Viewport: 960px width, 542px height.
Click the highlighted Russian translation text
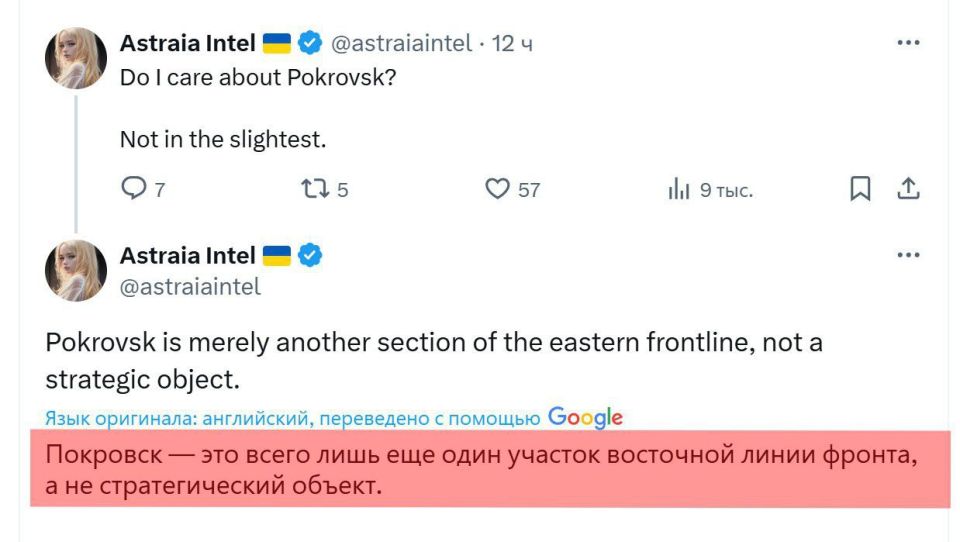click(x=480, y=471)
